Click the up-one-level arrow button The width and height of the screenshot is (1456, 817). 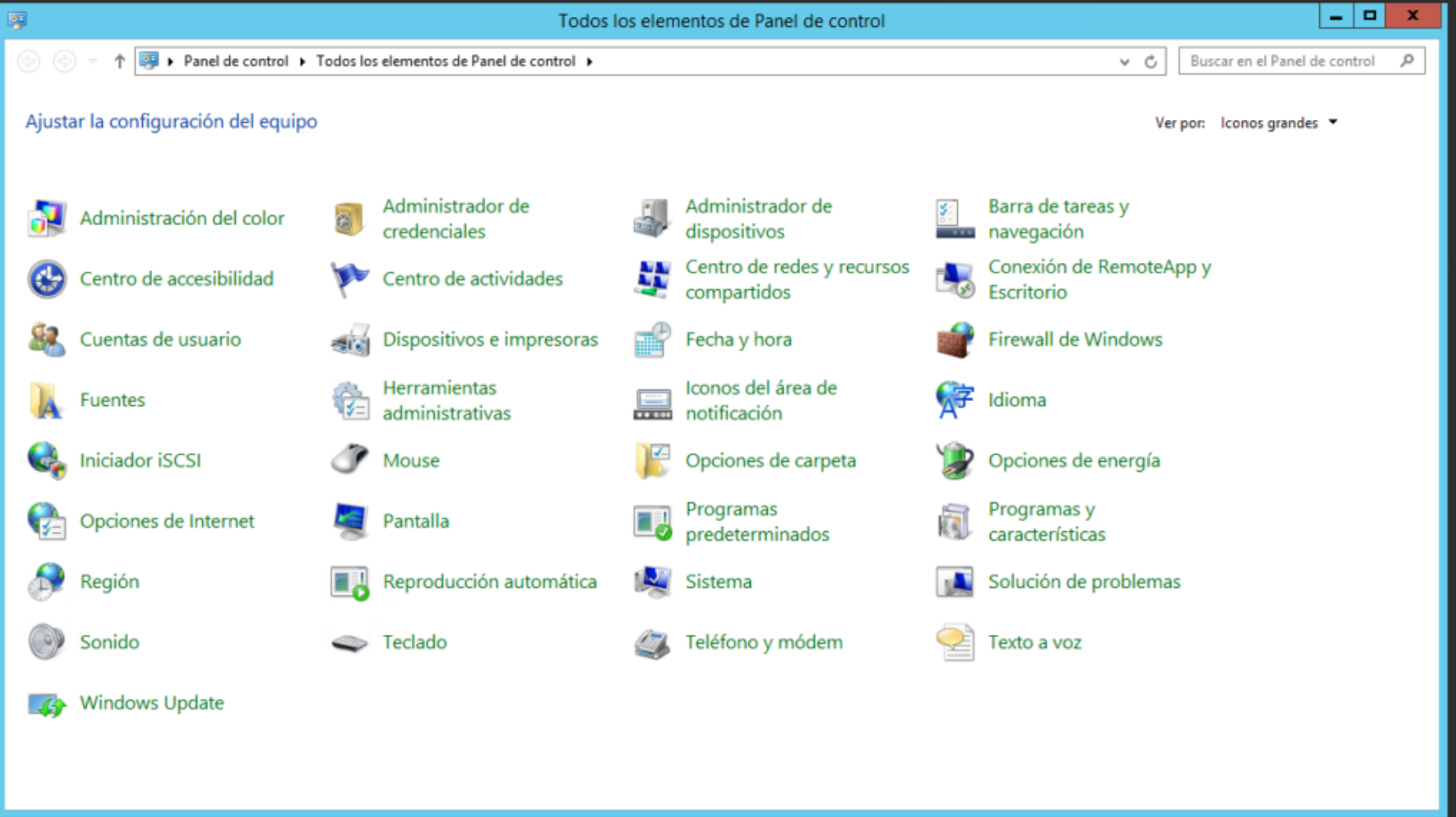(119, 61)
